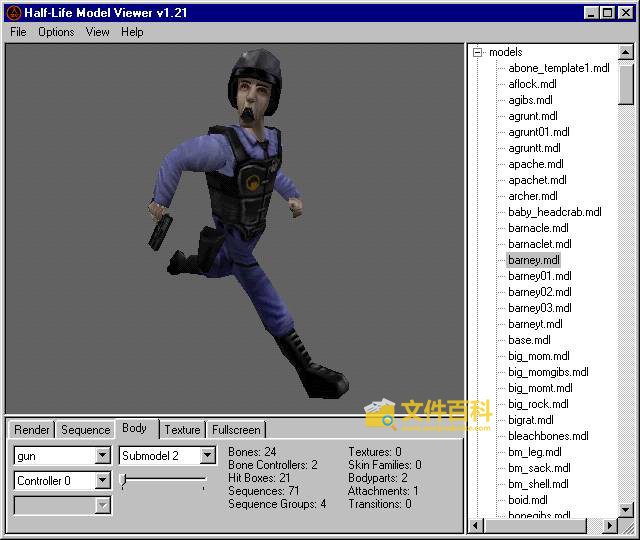Image resolution: width=640 pixels, height=540 pixels.
Task: Minimize the Model Viewer window
Action: point(591,13)
